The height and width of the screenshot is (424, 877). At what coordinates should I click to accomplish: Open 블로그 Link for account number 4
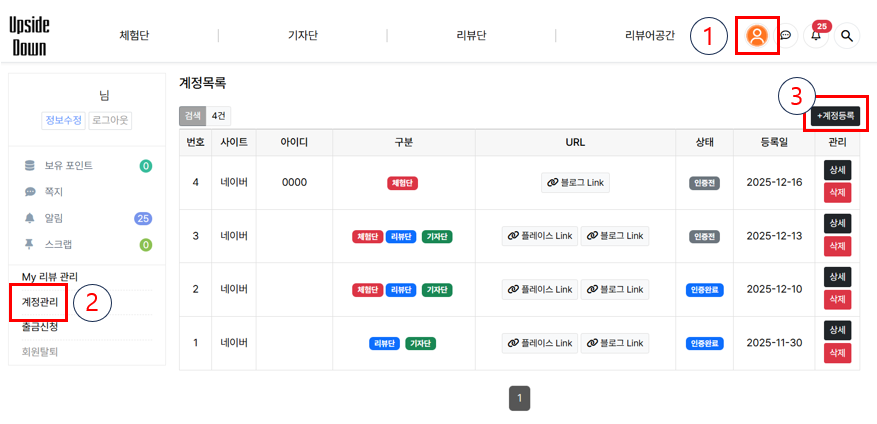(575, 183)
